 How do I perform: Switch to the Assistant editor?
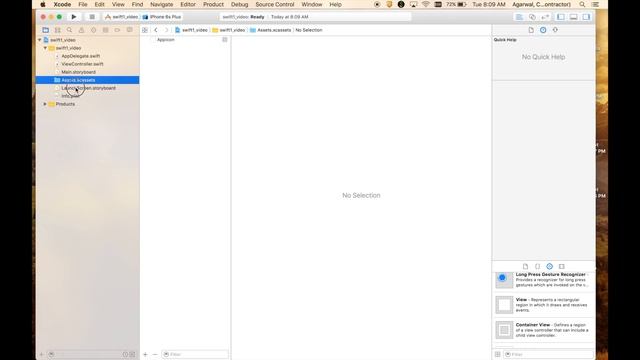[532, 17]
